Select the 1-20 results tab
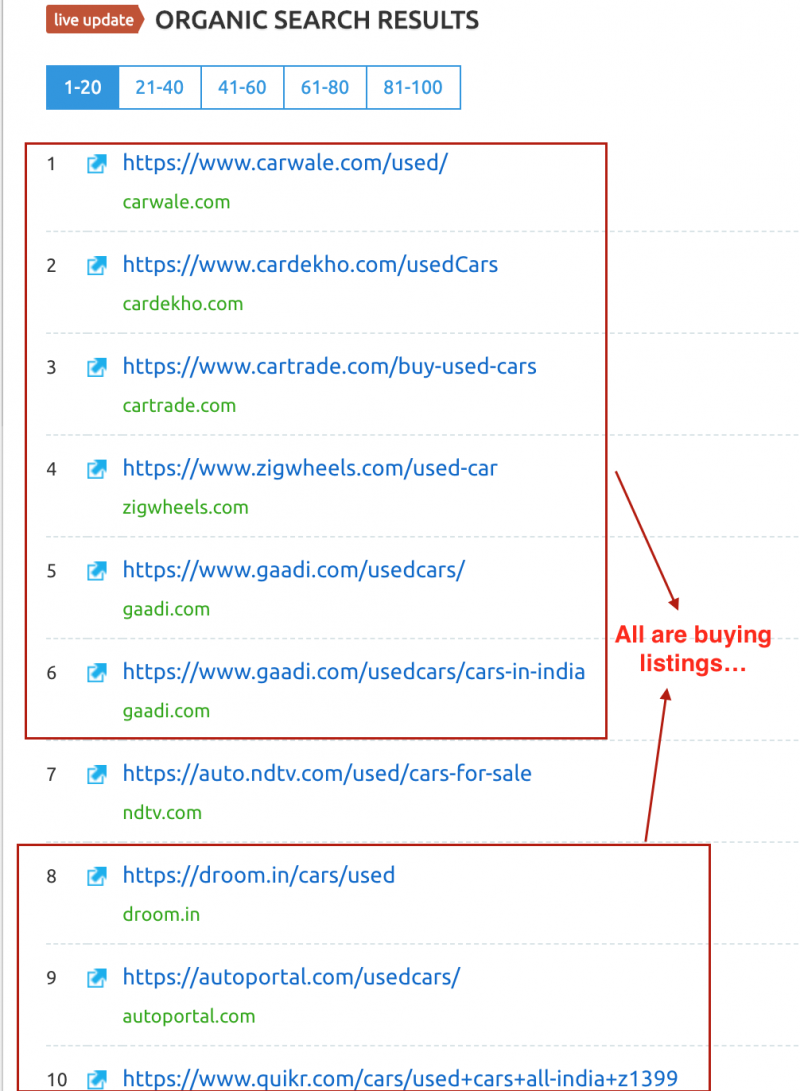800x1091 pixels. pos(82,88)
